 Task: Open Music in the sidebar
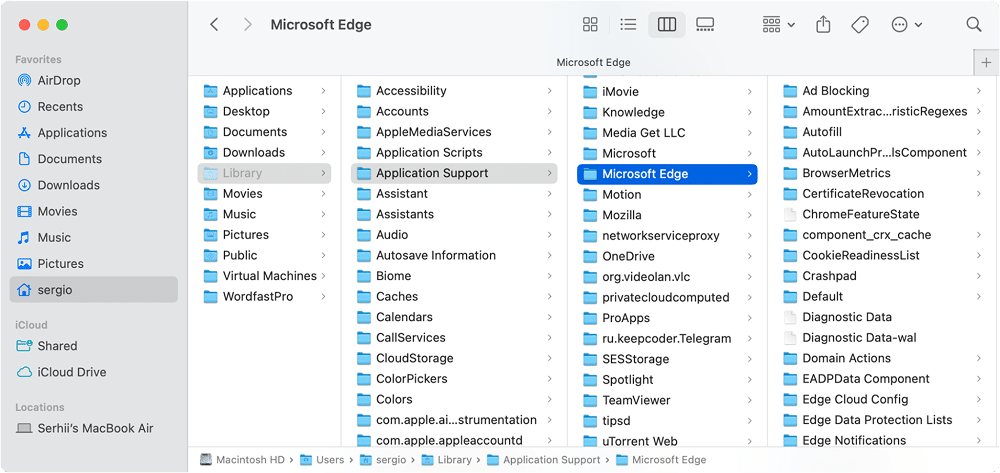pos(94,237)
